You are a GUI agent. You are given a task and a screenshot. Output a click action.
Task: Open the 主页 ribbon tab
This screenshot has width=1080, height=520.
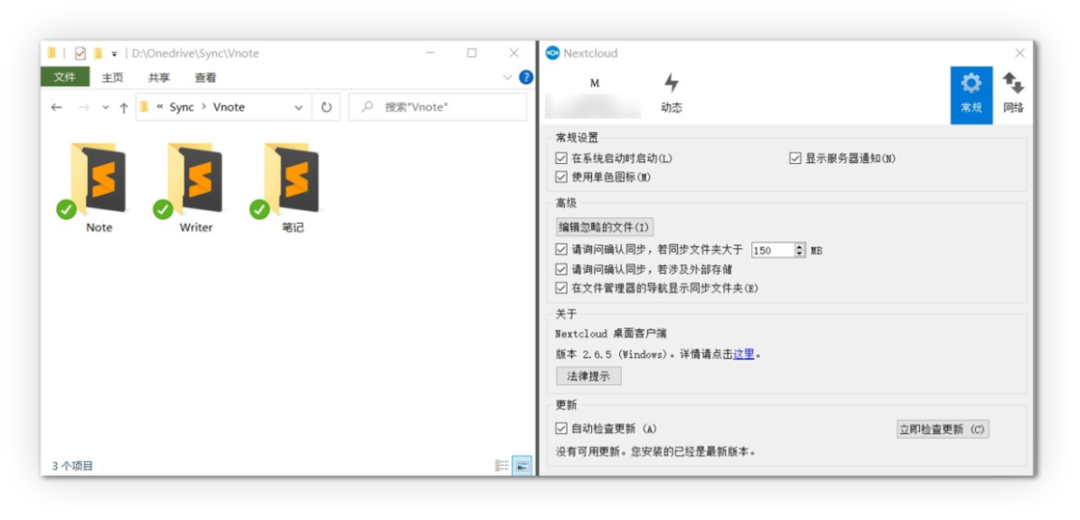pos(112,78)
